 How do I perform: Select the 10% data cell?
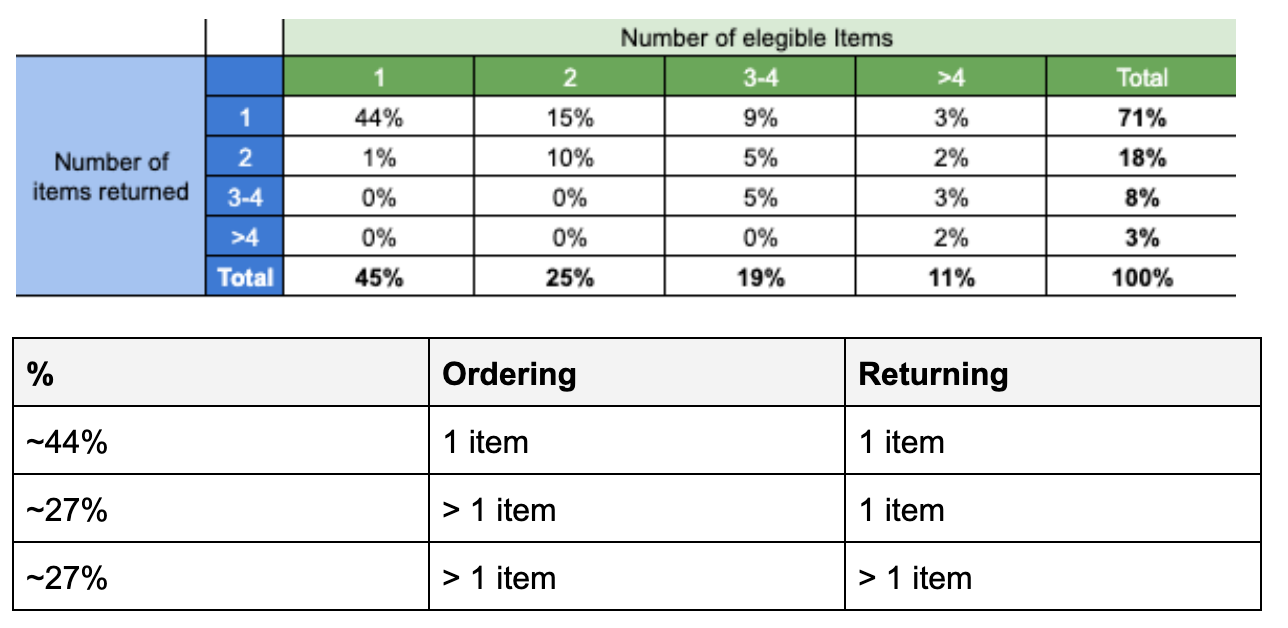pos(569,158)
